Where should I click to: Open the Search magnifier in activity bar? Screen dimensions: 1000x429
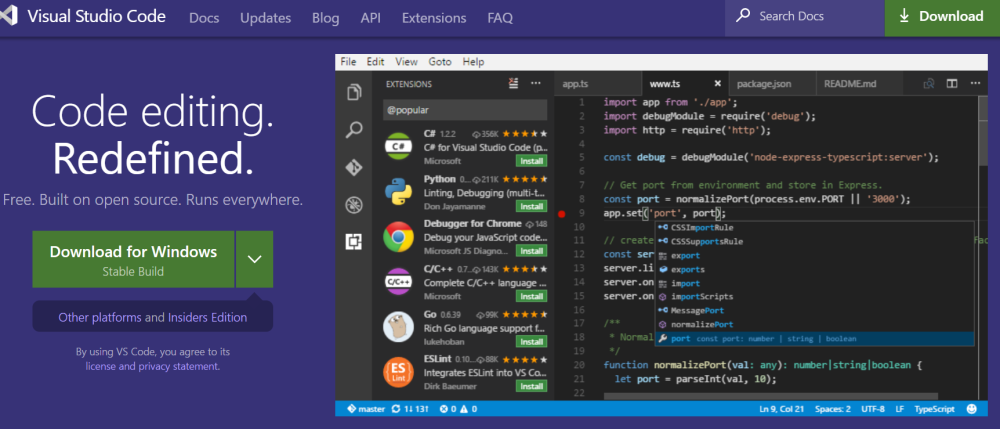pos(354,131)
